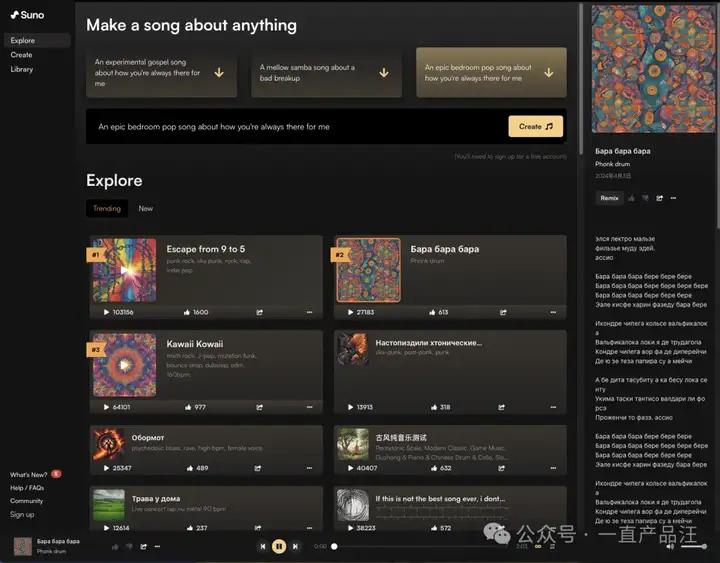Open the Kawaii Kowaii cover art
The width and height of the screenshot is (720, 563).
coord(124,365)
